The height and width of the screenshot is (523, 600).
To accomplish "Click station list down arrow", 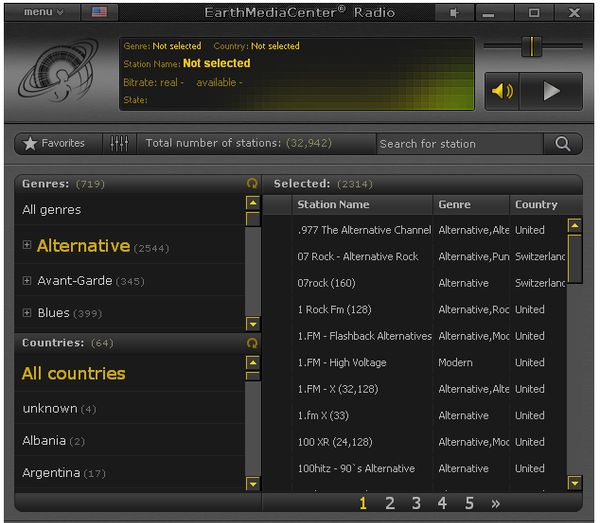I will tap(575, 483).
